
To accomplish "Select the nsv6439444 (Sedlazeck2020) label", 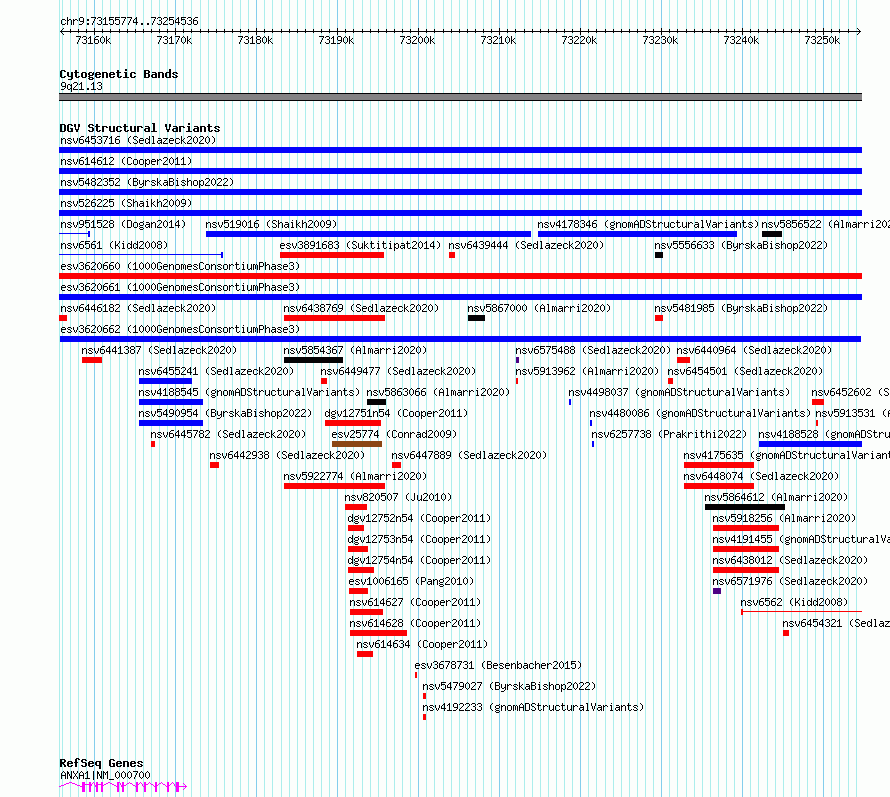I will [526, 245].
